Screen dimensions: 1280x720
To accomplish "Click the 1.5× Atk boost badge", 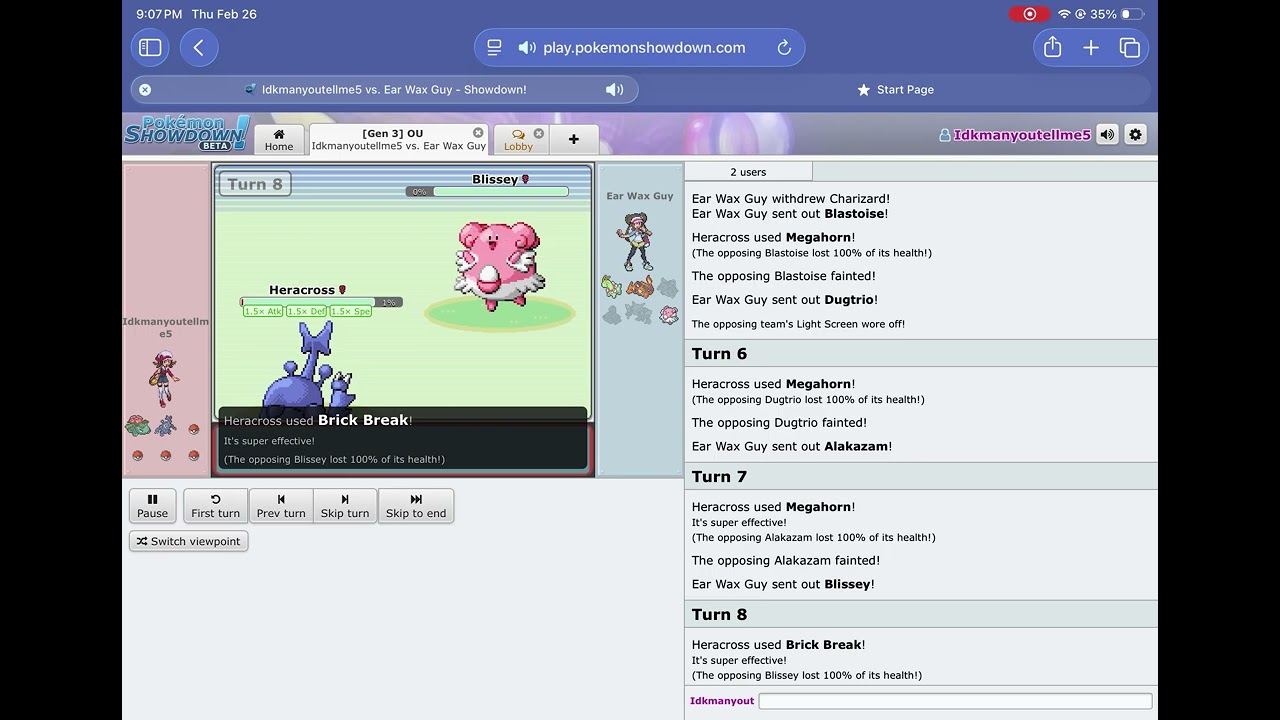I will click(x=263, y=312).
